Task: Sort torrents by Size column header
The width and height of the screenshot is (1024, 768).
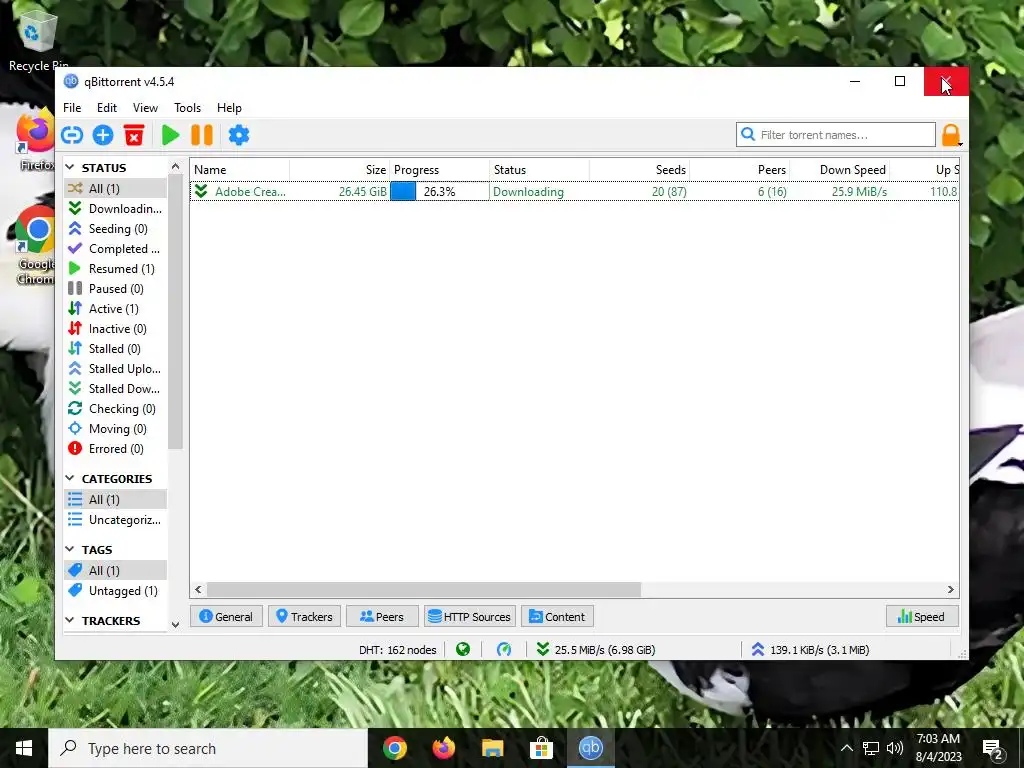Action: click(x=340, y=170)
